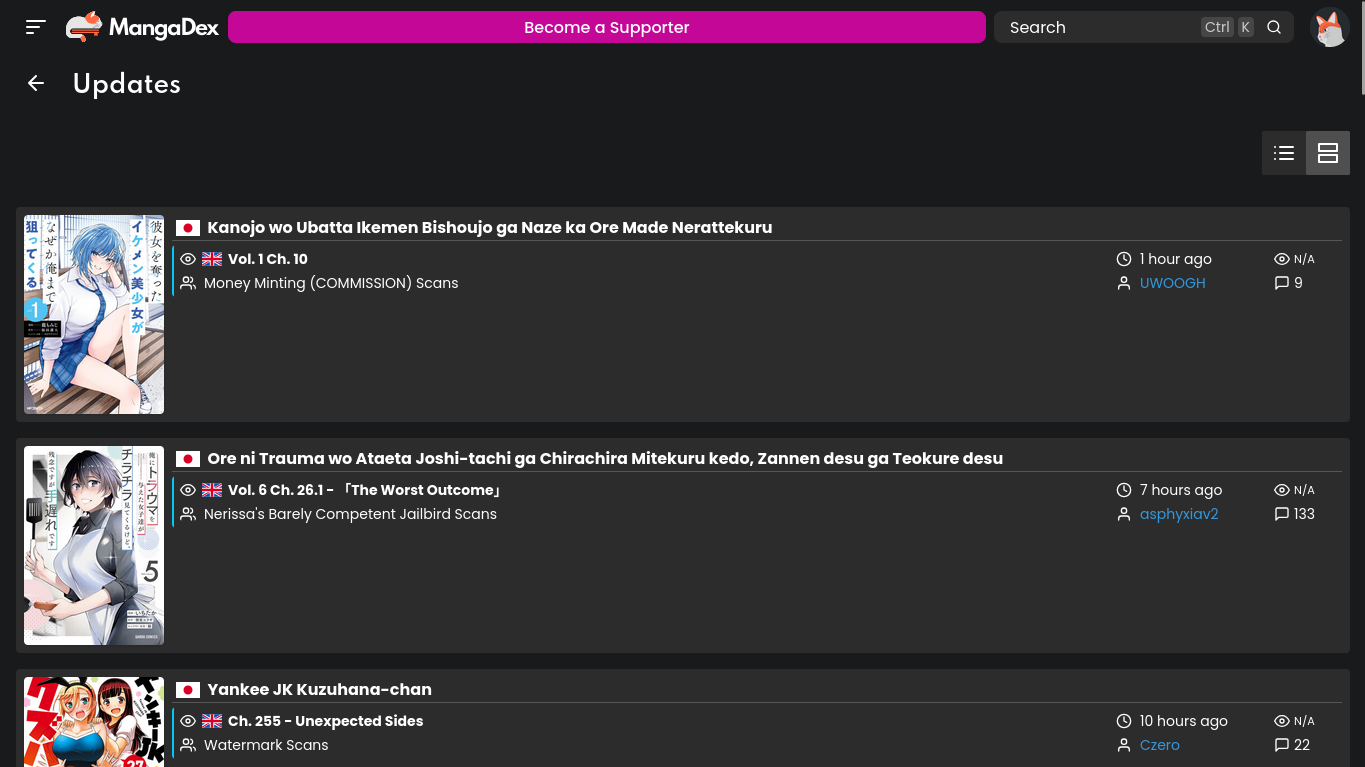This screenshot has height=767, width=1365.
Task: Switch to card layout view
Action: point(1328,153)
